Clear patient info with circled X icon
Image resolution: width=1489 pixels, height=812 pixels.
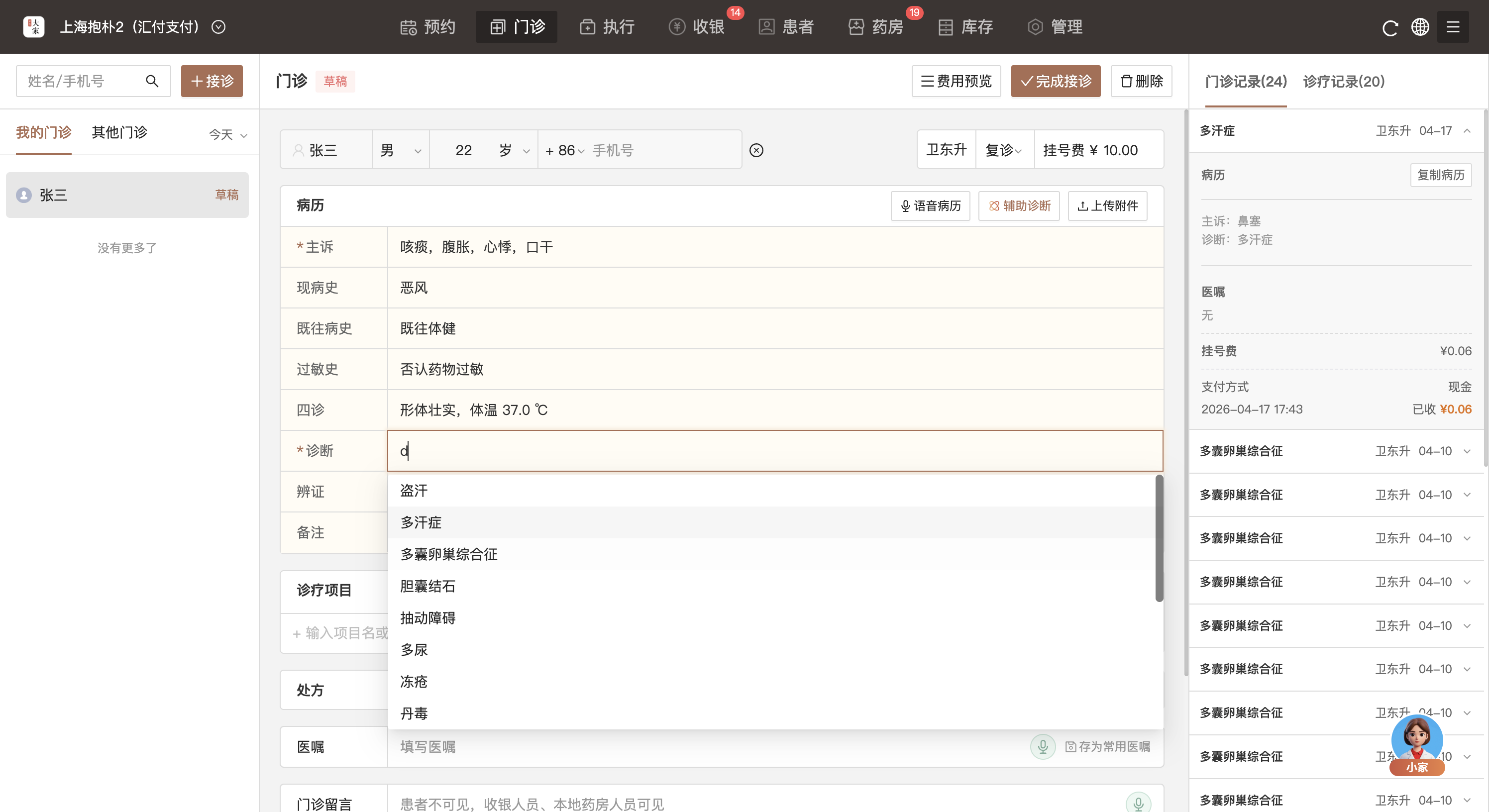point(756,150)
